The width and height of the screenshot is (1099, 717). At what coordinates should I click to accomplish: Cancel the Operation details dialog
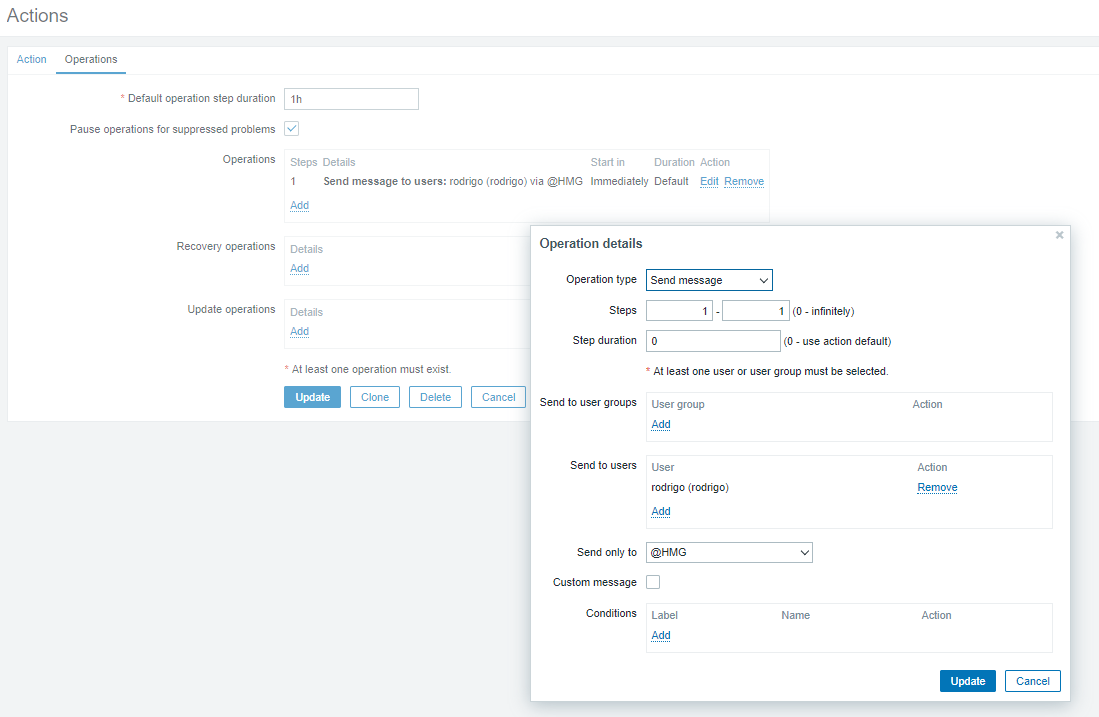coord(1032,681)
